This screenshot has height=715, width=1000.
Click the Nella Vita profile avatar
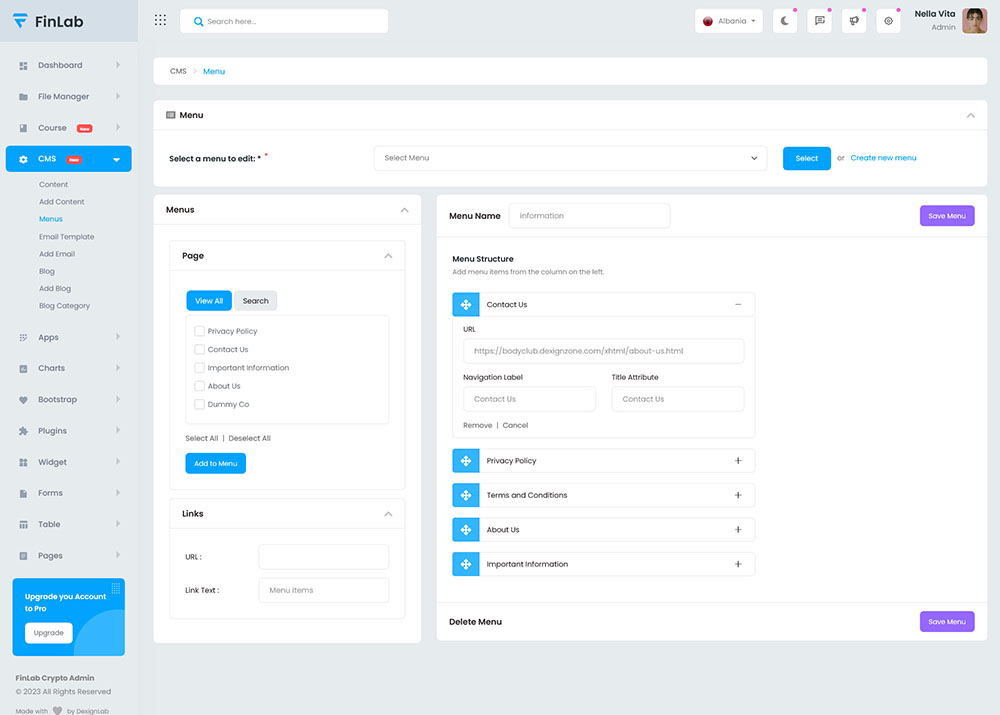click(x=974, y=21)
